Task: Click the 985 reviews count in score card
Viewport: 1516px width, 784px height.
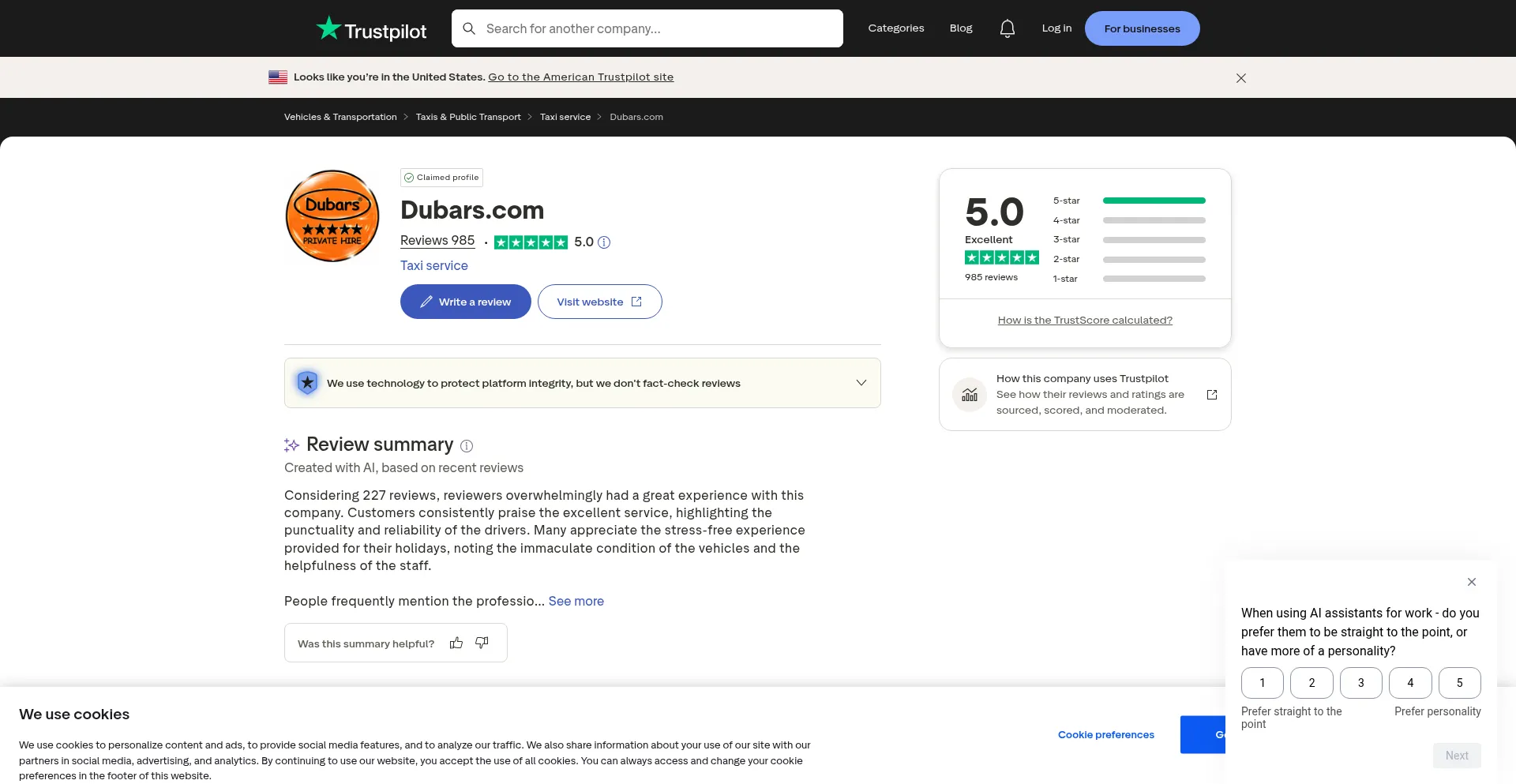Action: pyautogui.click(x=991, y=278)
